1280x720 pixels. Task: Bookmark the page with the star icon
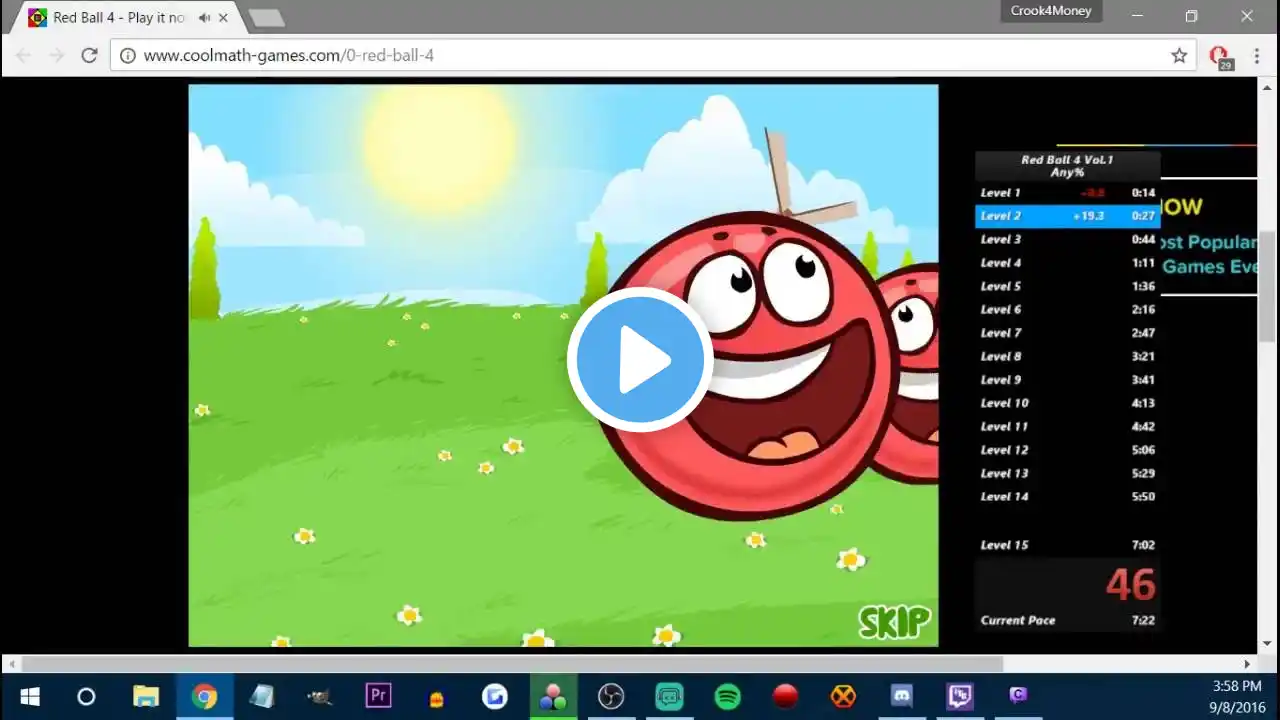pos(1179,55)
